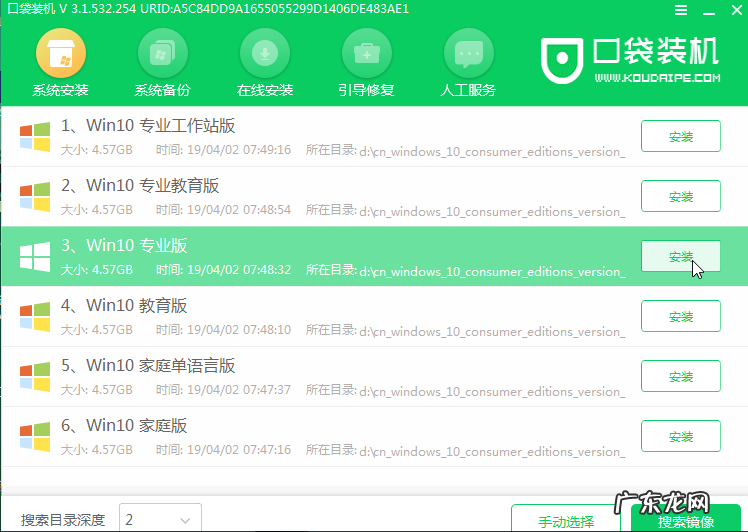Select row title 6、Win10 家庭版
This screenshot has height=532, width=748.
click(x=124, y=426)
